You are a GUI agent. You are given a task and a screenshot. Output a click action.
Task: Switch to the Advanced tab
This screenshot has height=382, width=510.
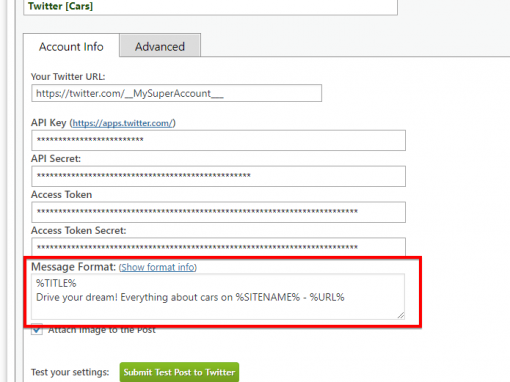160,46
